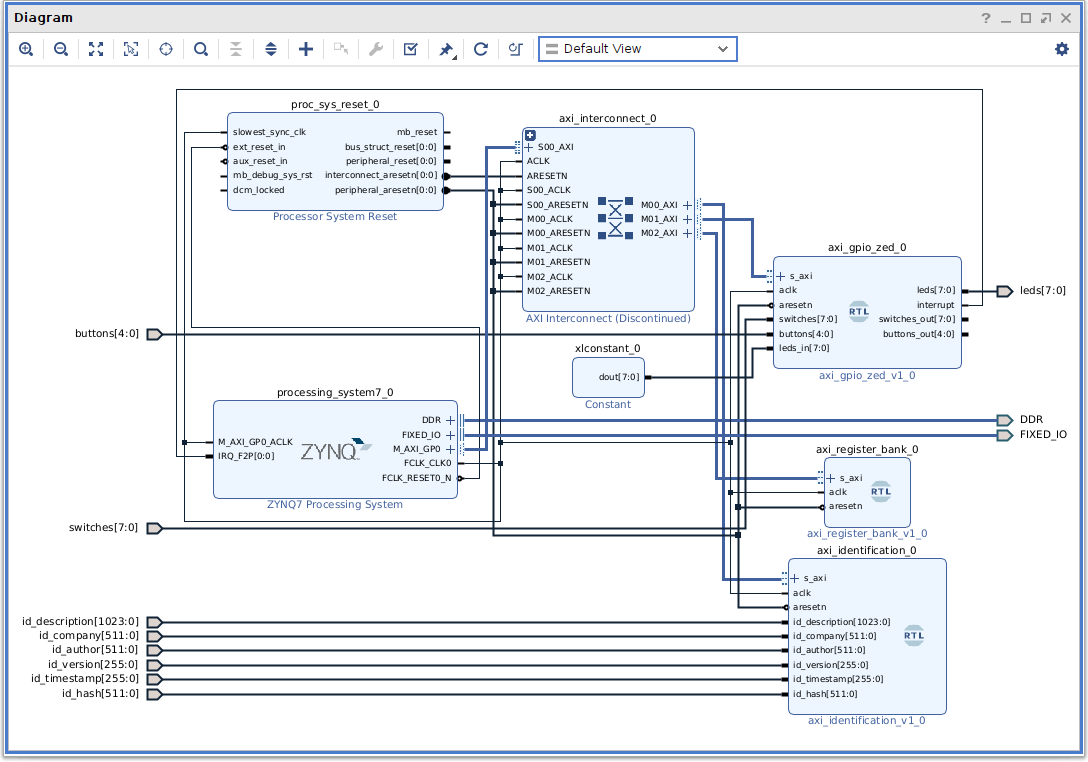Click the pin icon in the toolbar
This screenshot has height=762, width=1088.
446,49
